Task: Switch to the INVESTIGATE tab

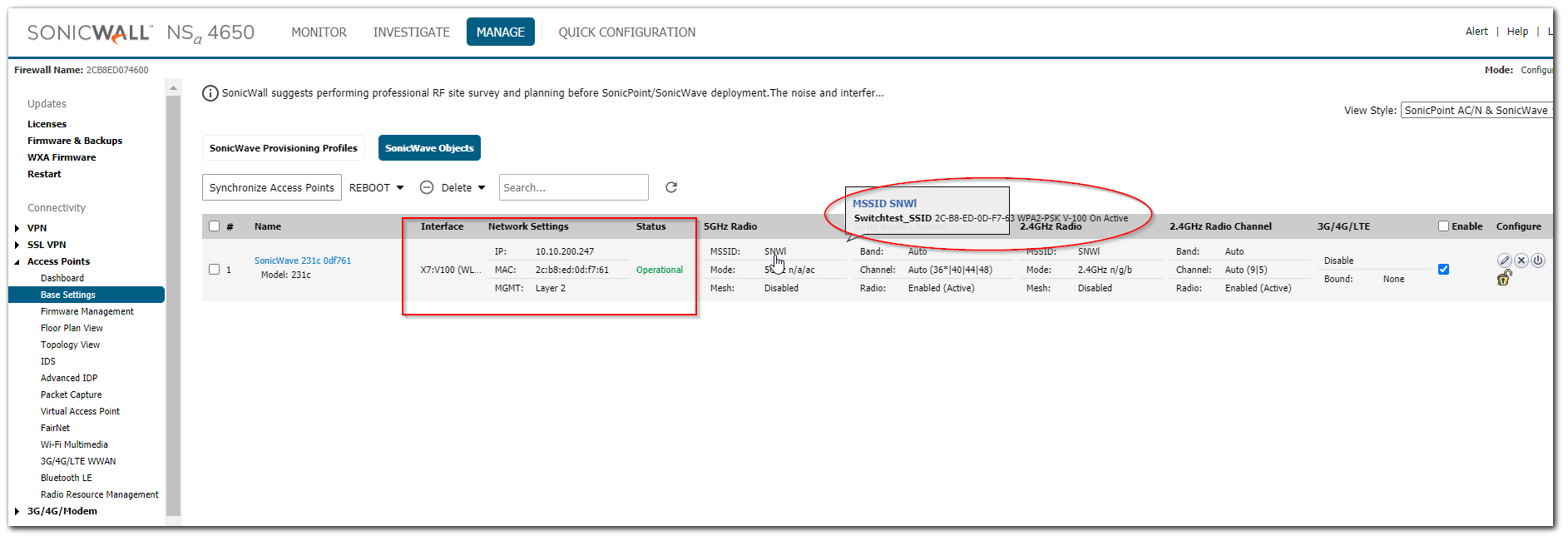Action: (x=411, y=32)
